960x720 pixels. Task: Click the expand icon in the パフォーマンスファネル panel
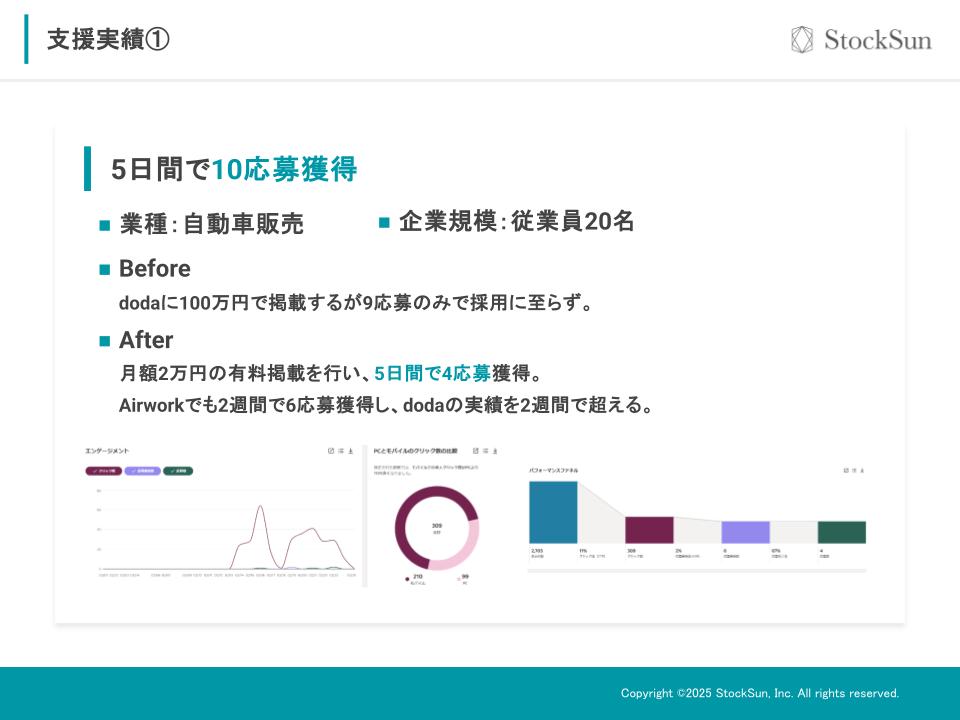click(846, 470)
